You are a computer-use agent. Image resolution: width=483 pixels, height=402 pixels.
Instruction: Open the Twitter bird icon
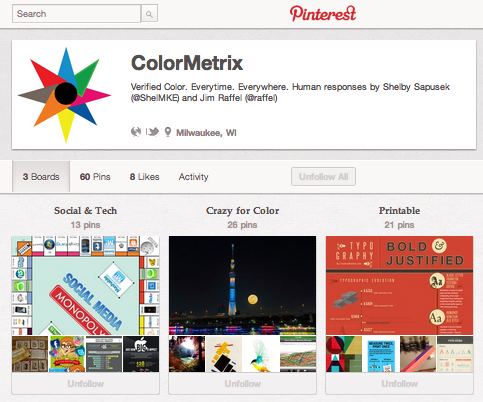point(153,132)
